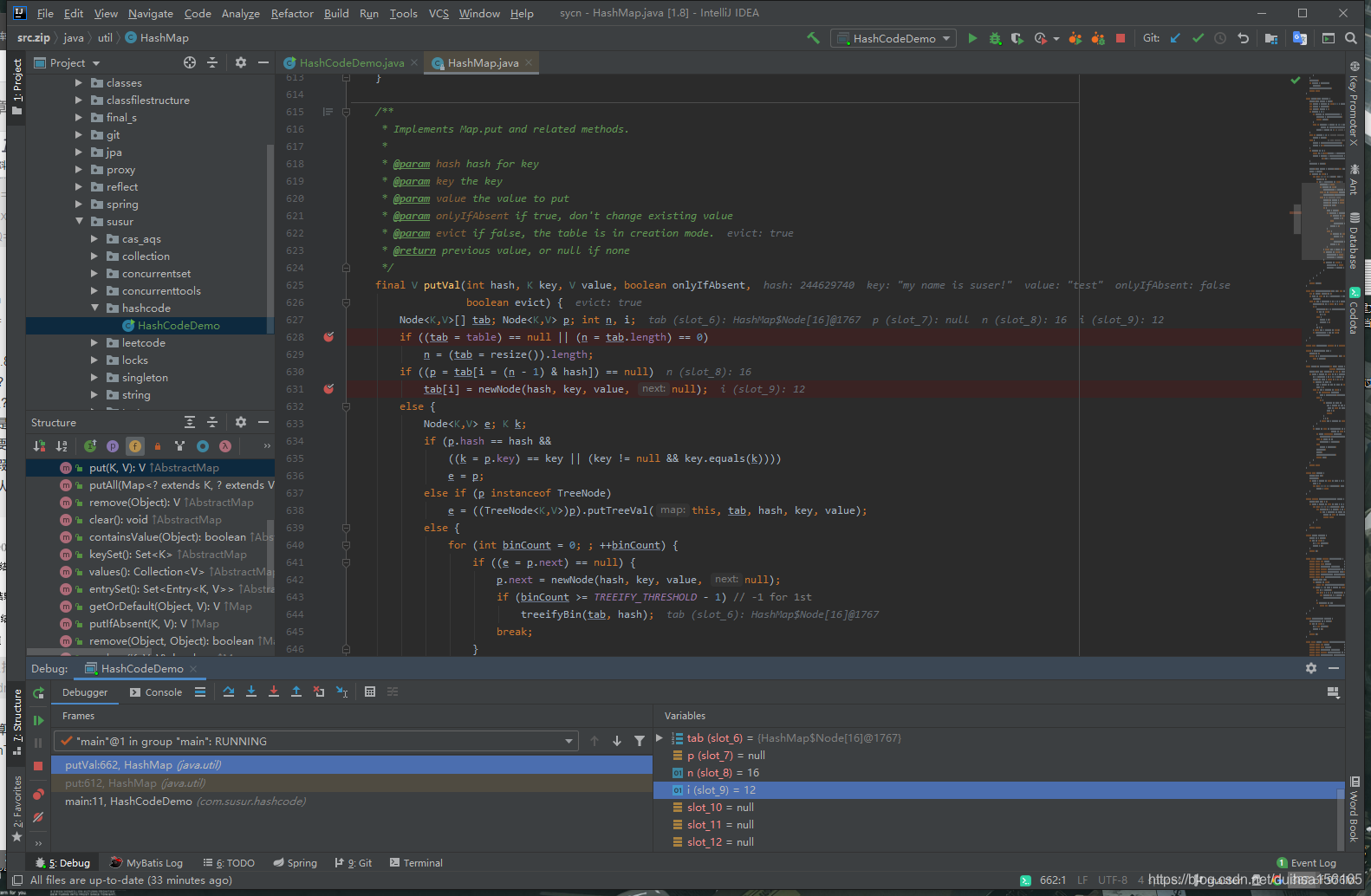This screenshot has width=1371, height=896.
Task: Expand the spring folder
Action: 80,205
